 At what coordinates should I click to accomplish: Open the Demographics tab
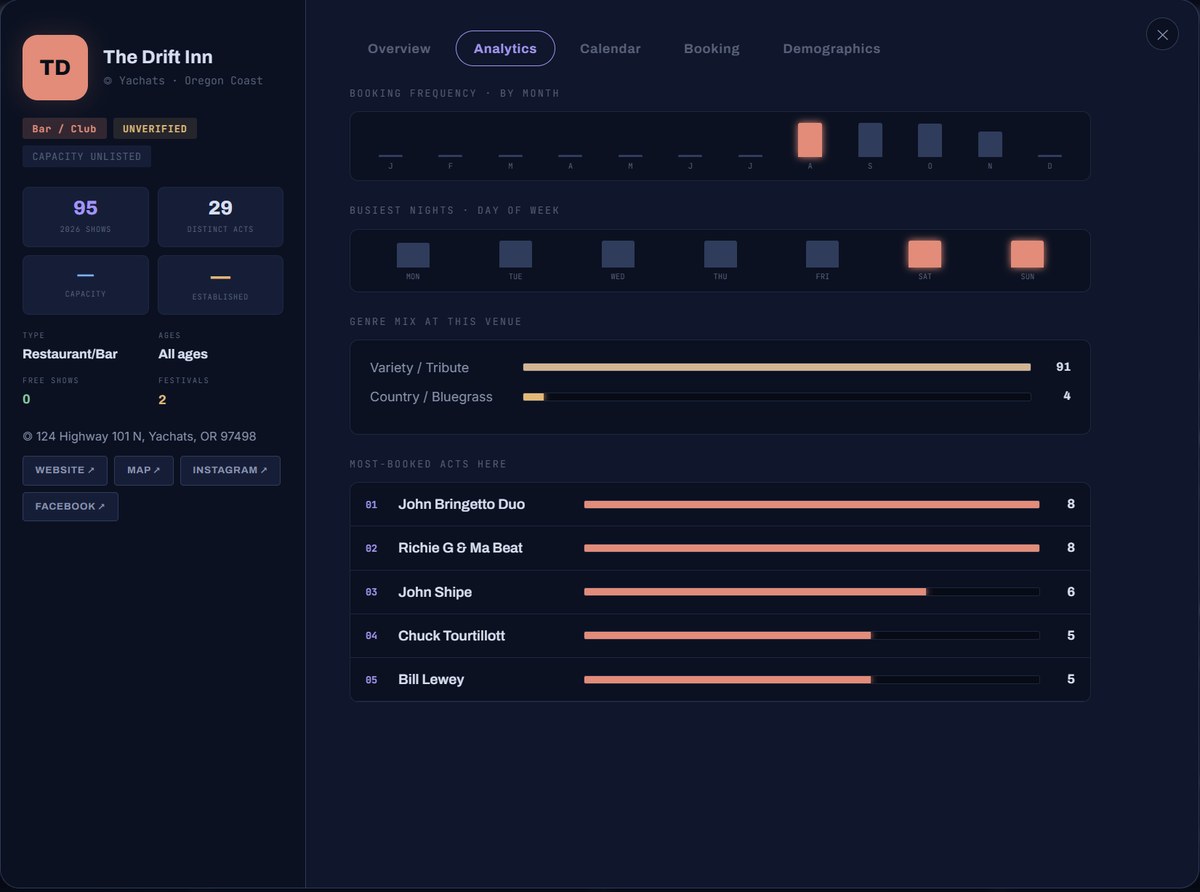click(832, 48)
